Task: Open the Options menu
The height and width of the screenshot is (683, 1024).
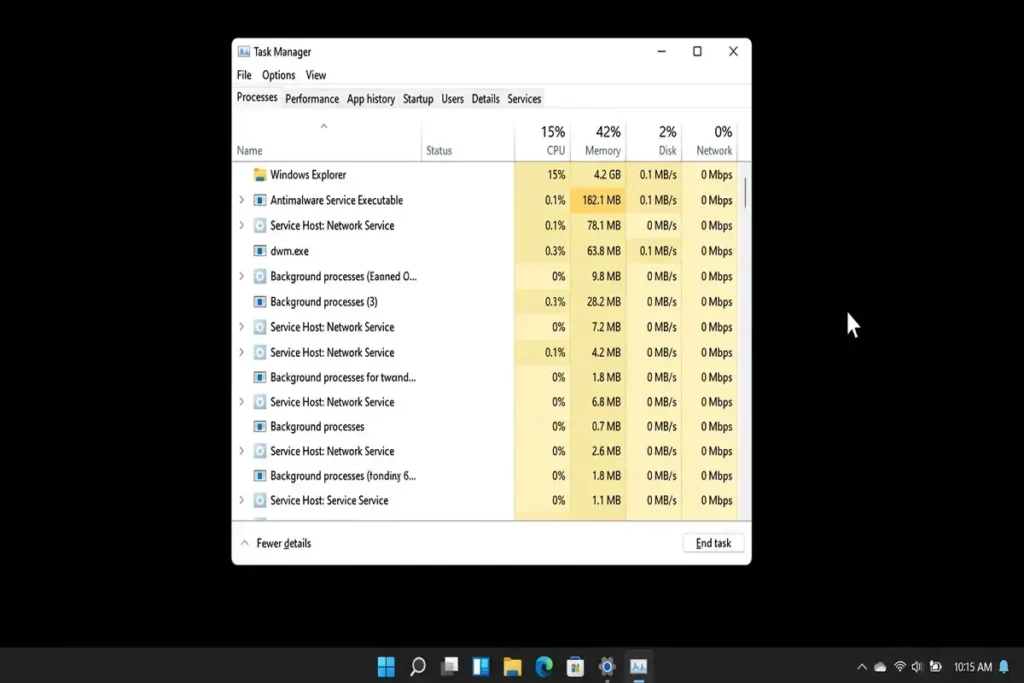Action: point(278,75)
